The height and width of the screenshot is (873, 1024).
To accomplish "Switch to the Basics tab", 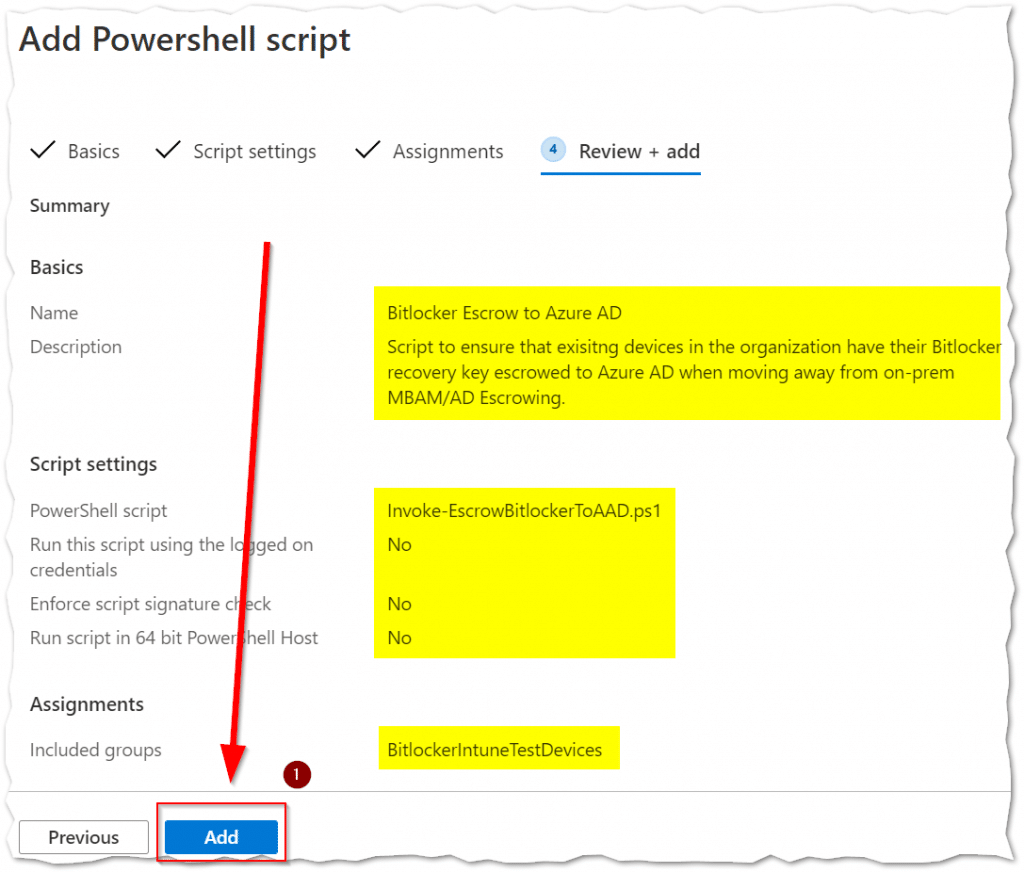I will coord(94,151).
